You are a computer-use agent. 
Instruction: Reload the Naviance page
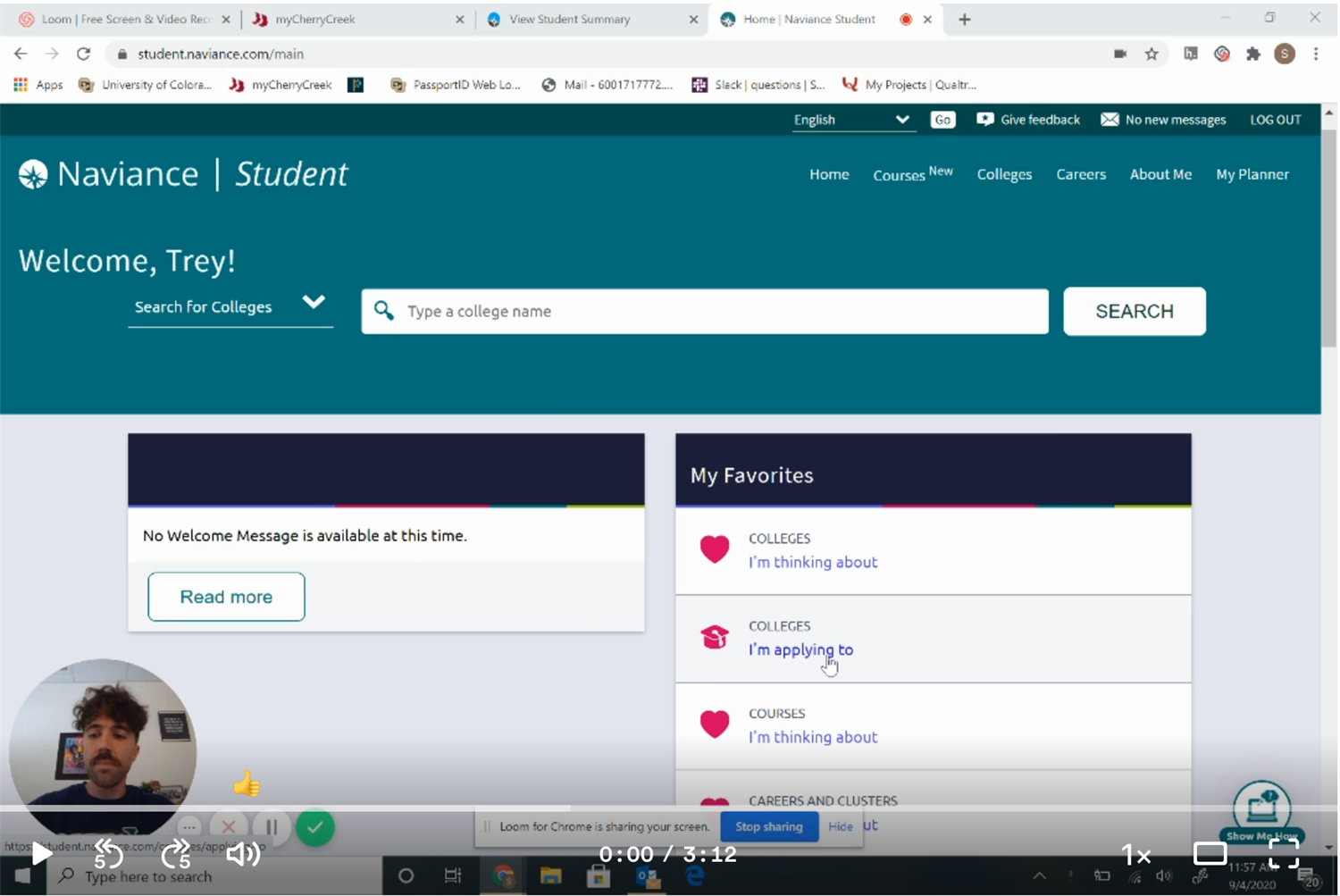click(83, 54)
